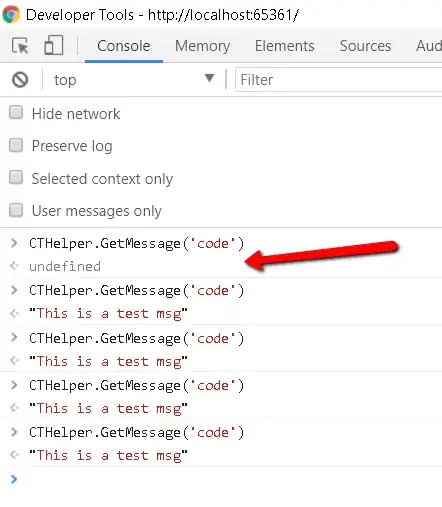Viewport: 442px width, 507px height.
Task: Open the partially visible Audits tab
Action: click(x=429, y=46)
